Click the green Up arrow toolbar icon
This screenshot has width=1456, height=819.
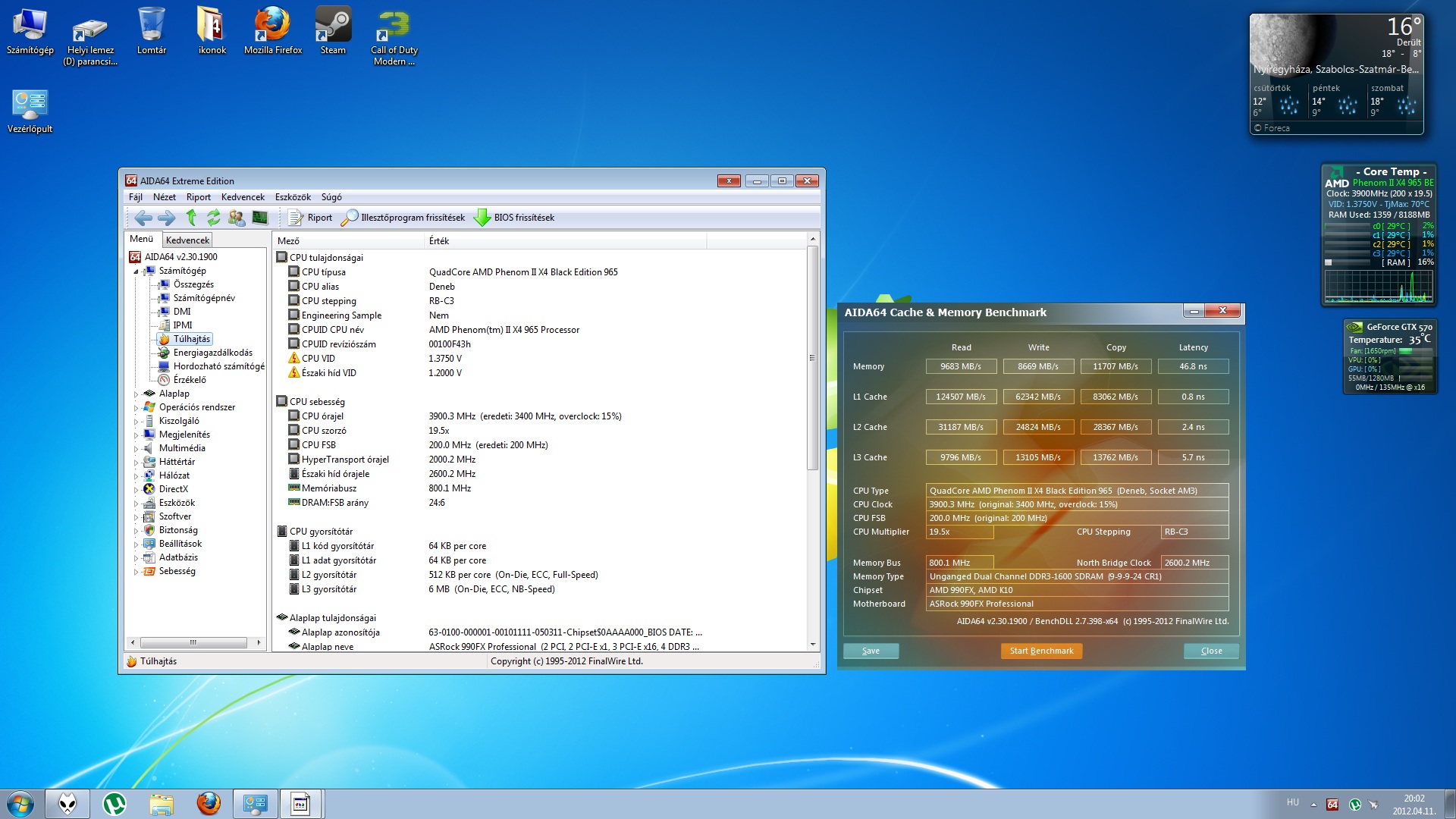click(191, 218)
